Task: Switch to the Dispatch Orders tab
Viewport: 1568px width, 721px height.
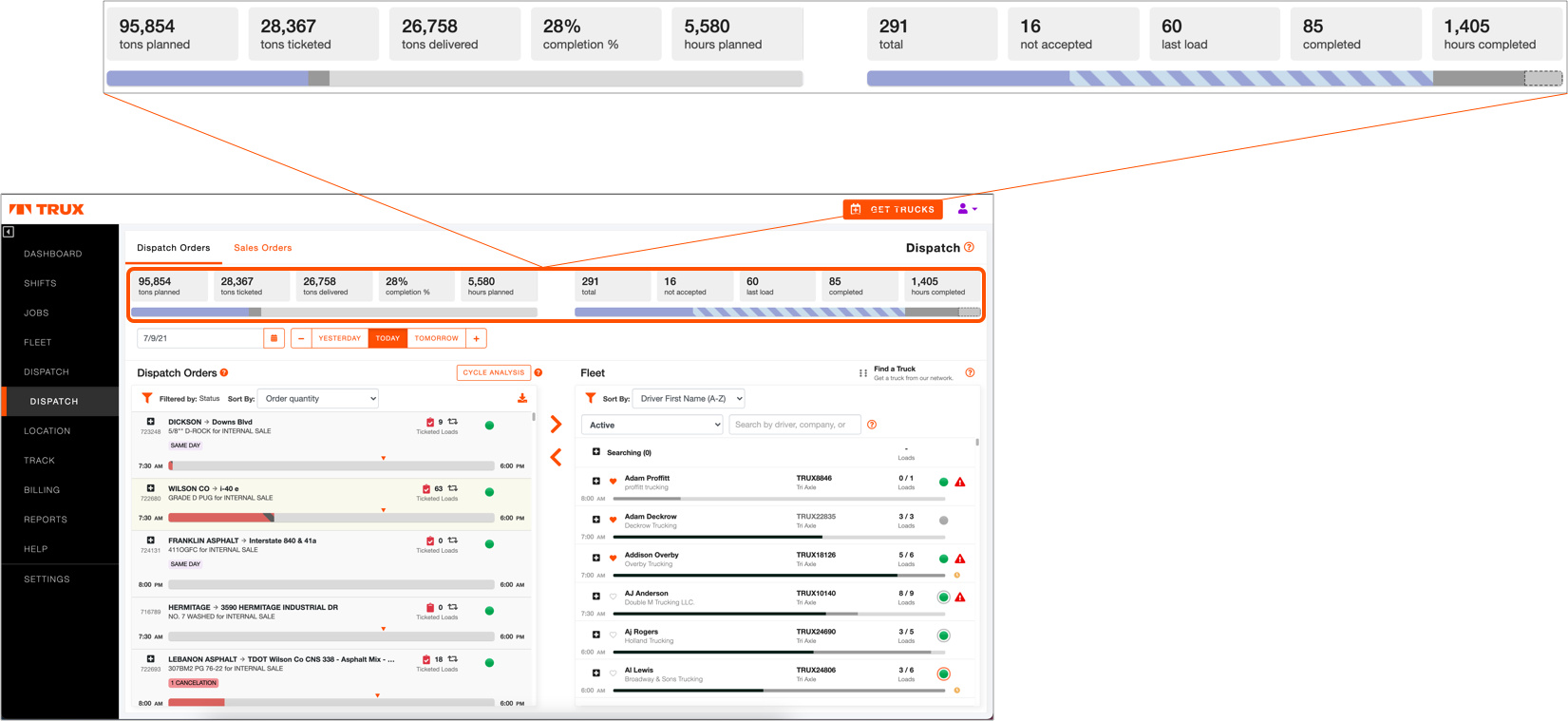Action: tap(174, 248)
